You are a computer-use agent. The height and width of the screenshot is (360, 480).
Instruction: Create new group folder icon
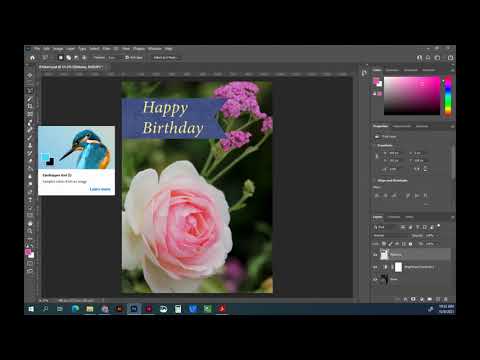pos(430,299)
